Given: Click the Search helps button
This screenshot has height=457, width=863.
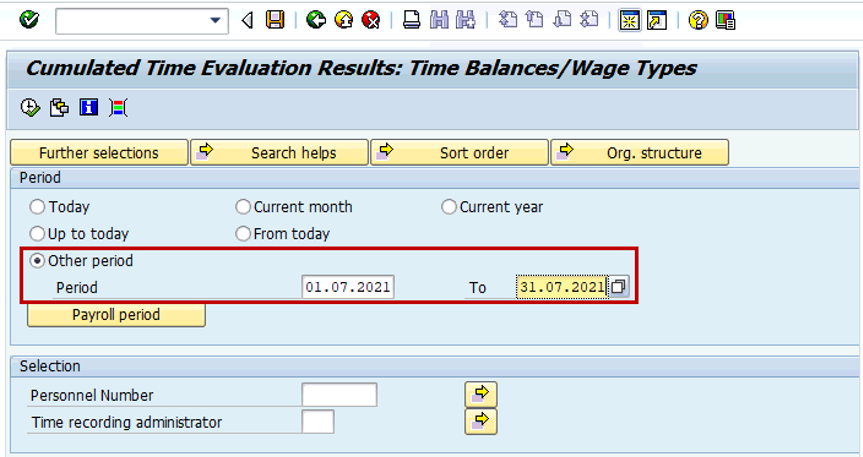Looking at the screenshot, I should 279,153.
